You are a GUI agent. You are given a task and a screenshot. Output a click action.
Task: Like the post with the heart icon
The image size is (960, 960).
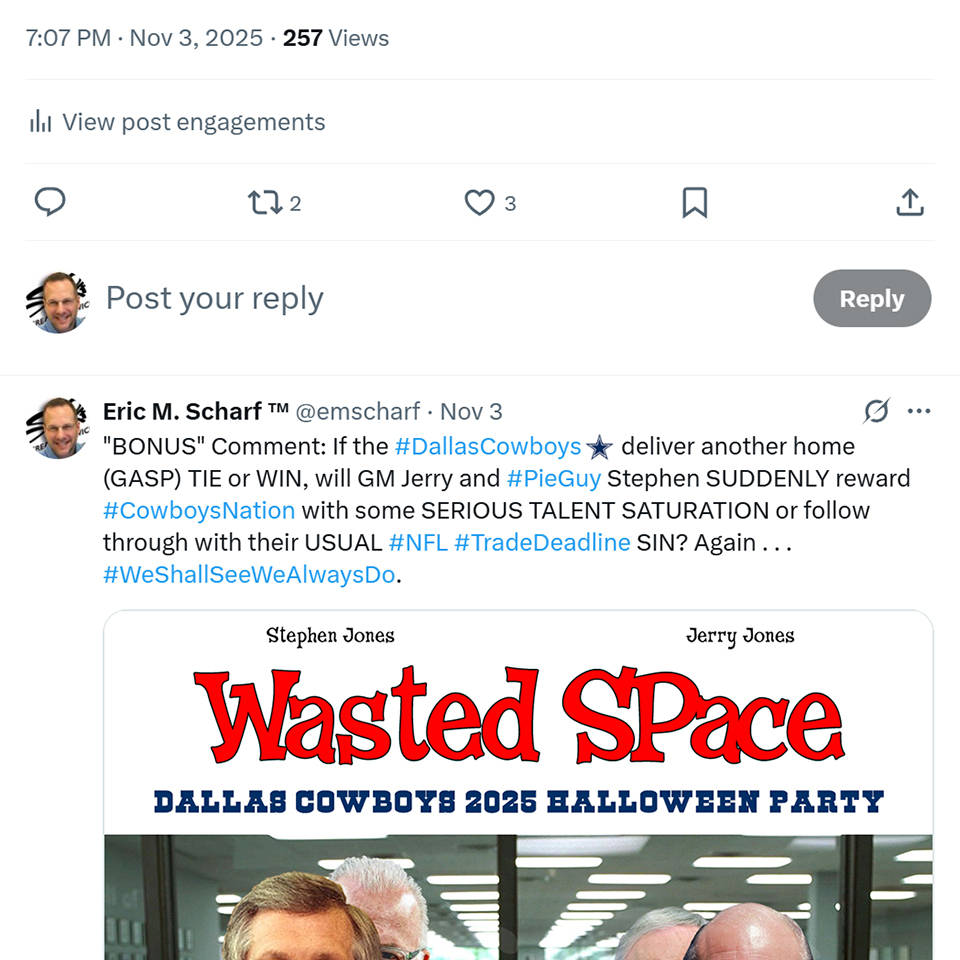[480, 203]
